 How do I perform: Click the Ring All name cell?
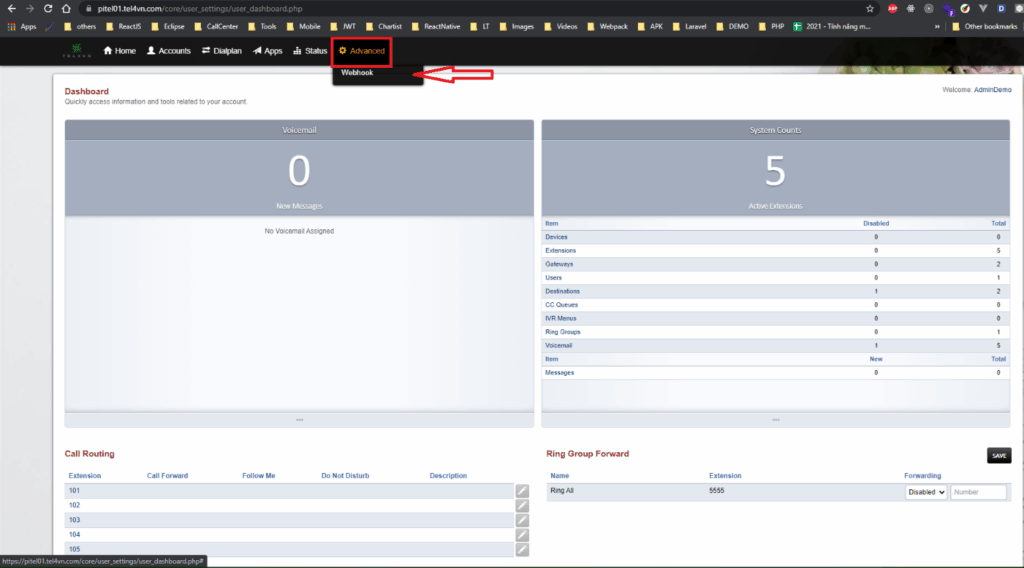pos(562,491)
